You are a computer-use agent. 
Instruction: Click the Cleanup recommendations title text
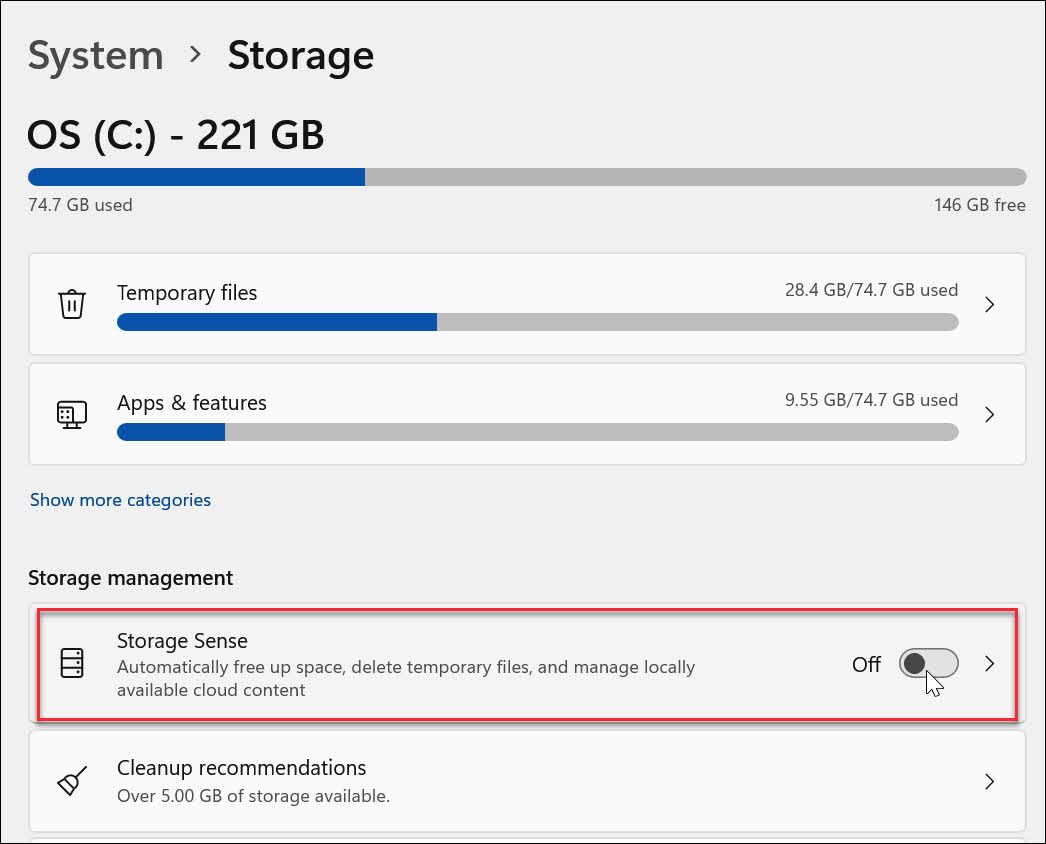(x=241, y=768)
